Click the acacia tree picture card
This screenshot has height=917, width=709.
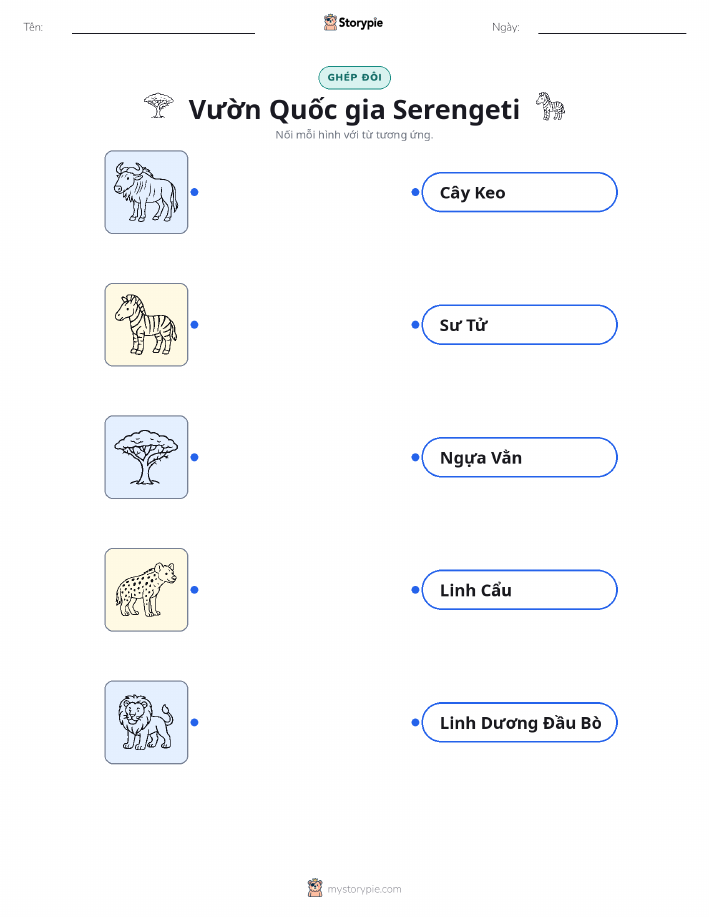point(146,457)
